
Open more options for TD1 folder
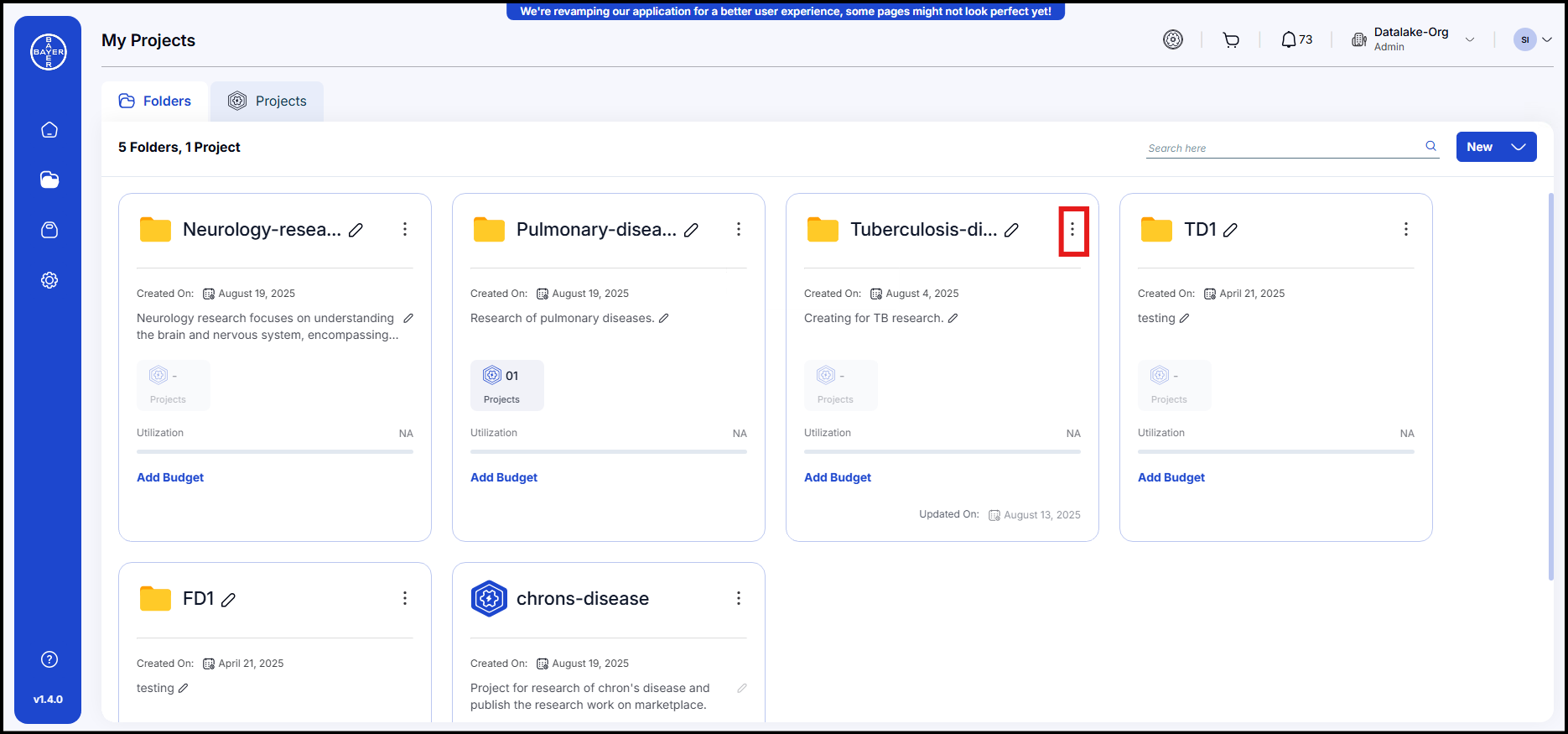coord(1406,229)
